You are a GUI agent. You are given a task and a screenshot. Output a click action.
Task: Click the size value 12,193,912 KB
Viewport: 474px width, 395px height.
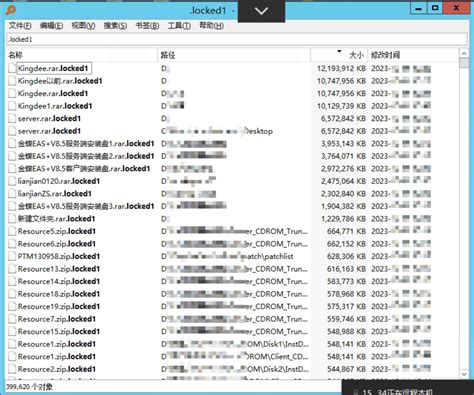point(341,68)
